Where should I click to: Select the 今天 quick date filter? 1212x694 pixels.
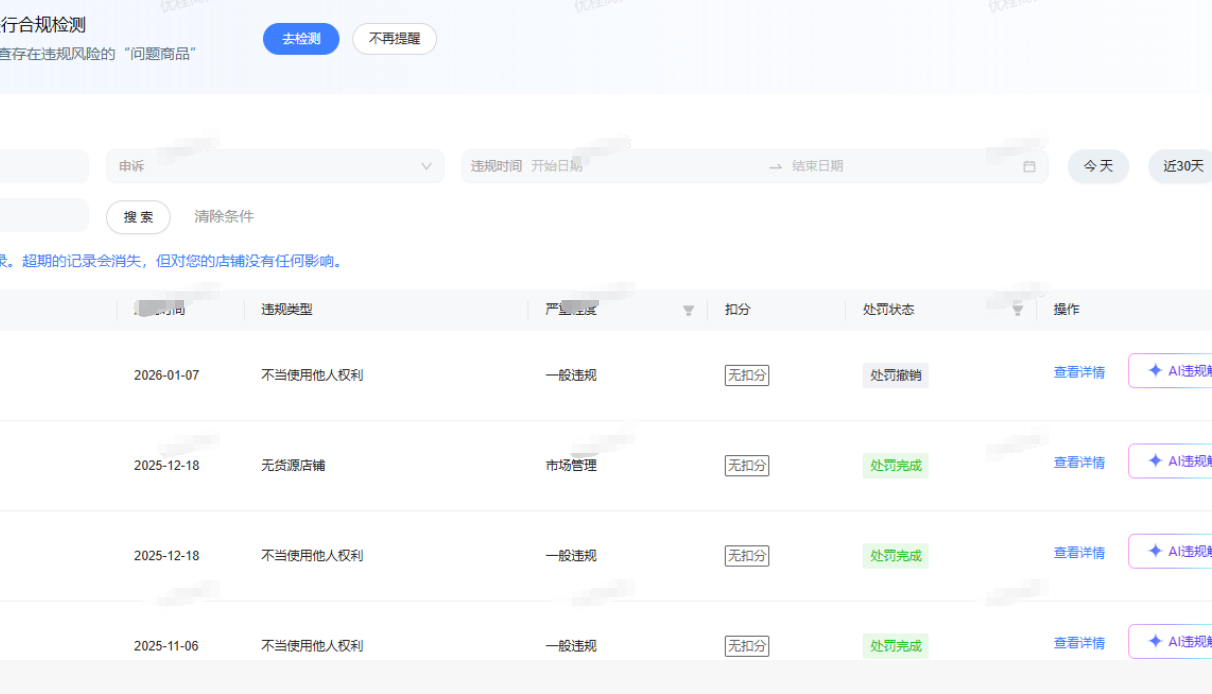click(x=1098, y=166)
